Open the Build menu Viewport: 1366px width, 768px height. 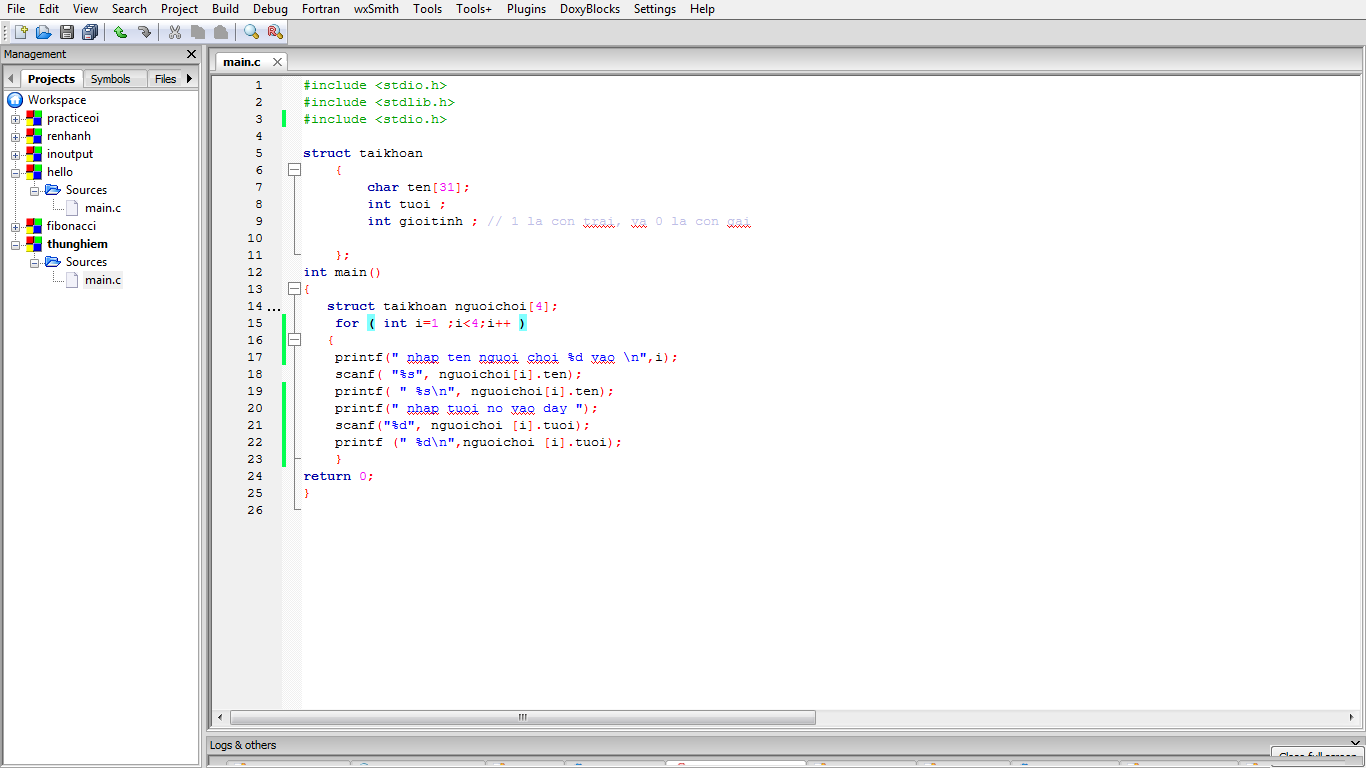(x=225, y=9)
